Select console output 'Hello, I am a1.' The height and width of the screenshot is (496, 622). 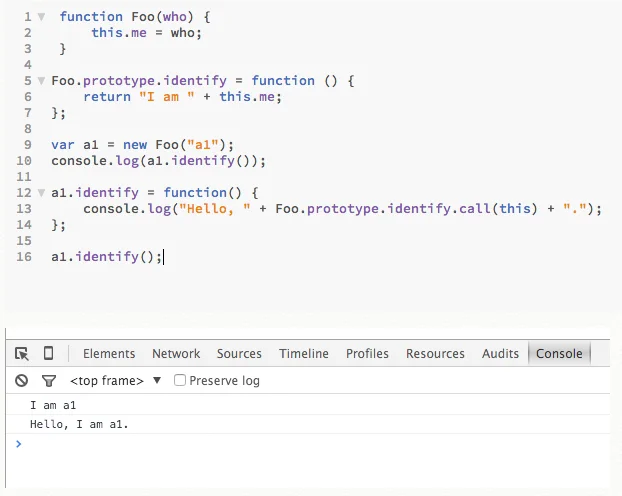coord(79,424)
